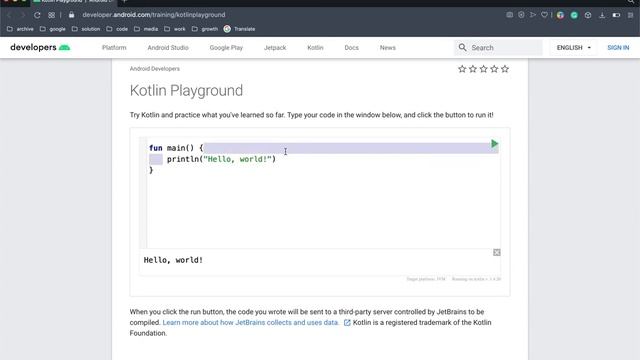Click the Android Developers breadcrumb
The height and width of the screenshot is (360, 640).
point(155,69)
